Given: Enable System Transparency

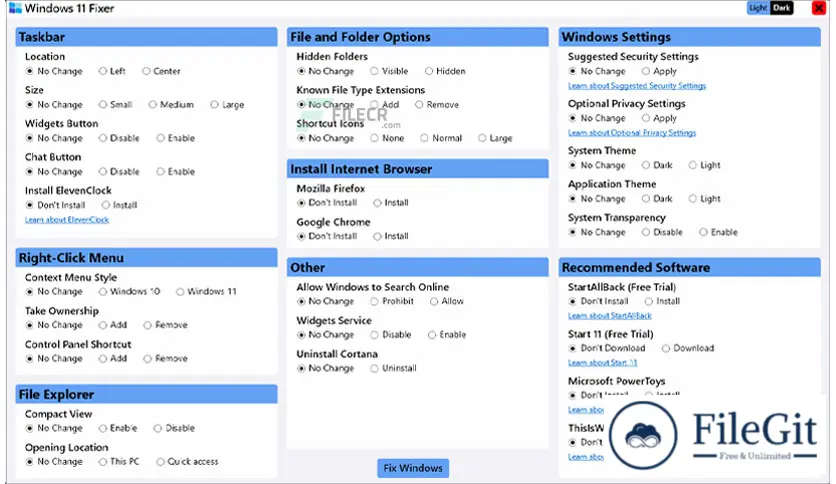Looking at the screenshot, I should [719, 232].
